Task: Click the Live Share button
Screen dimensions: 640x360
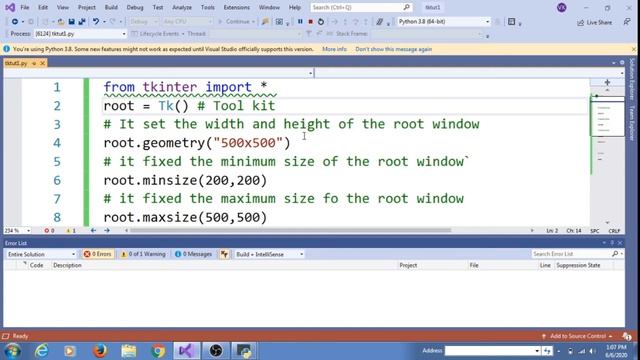Action: coord(595,22)
